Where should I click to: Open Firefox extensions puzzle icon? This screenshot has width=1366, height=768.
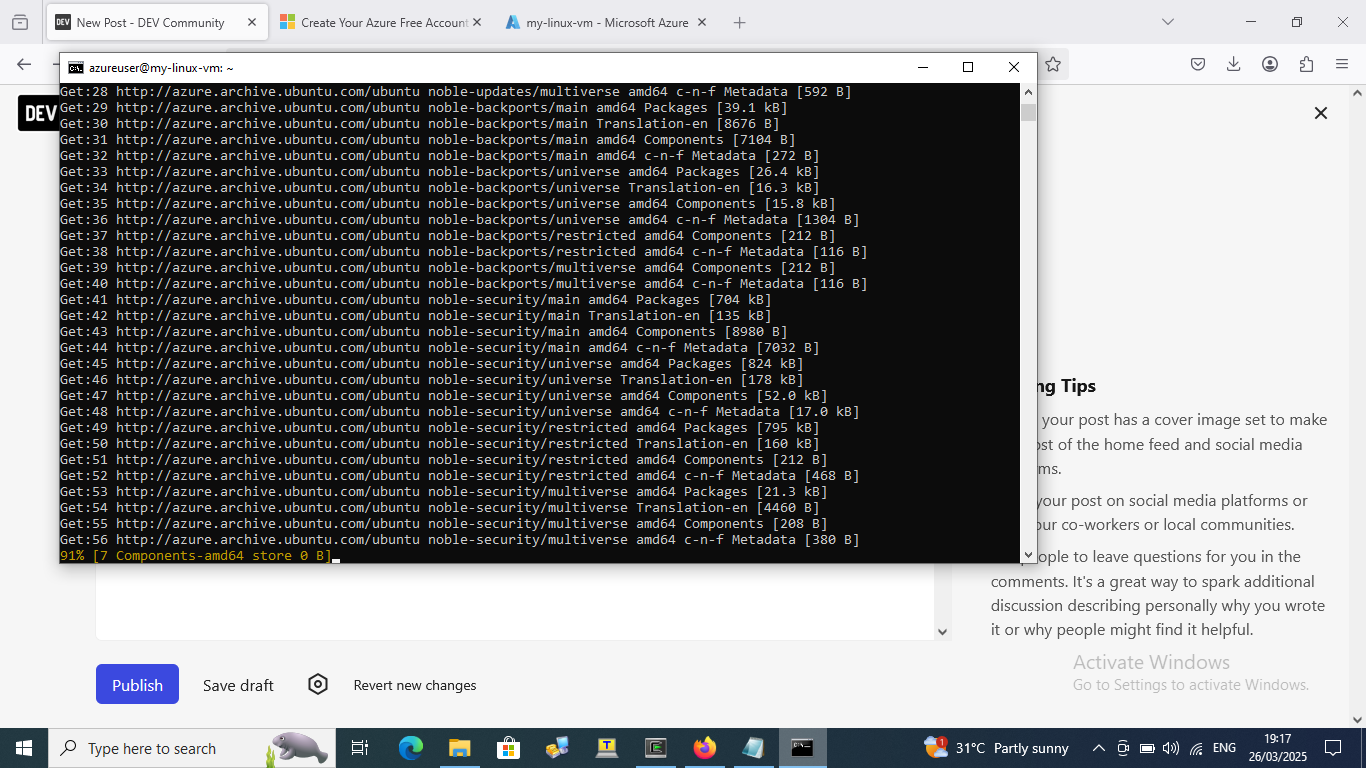(1306, 64)
